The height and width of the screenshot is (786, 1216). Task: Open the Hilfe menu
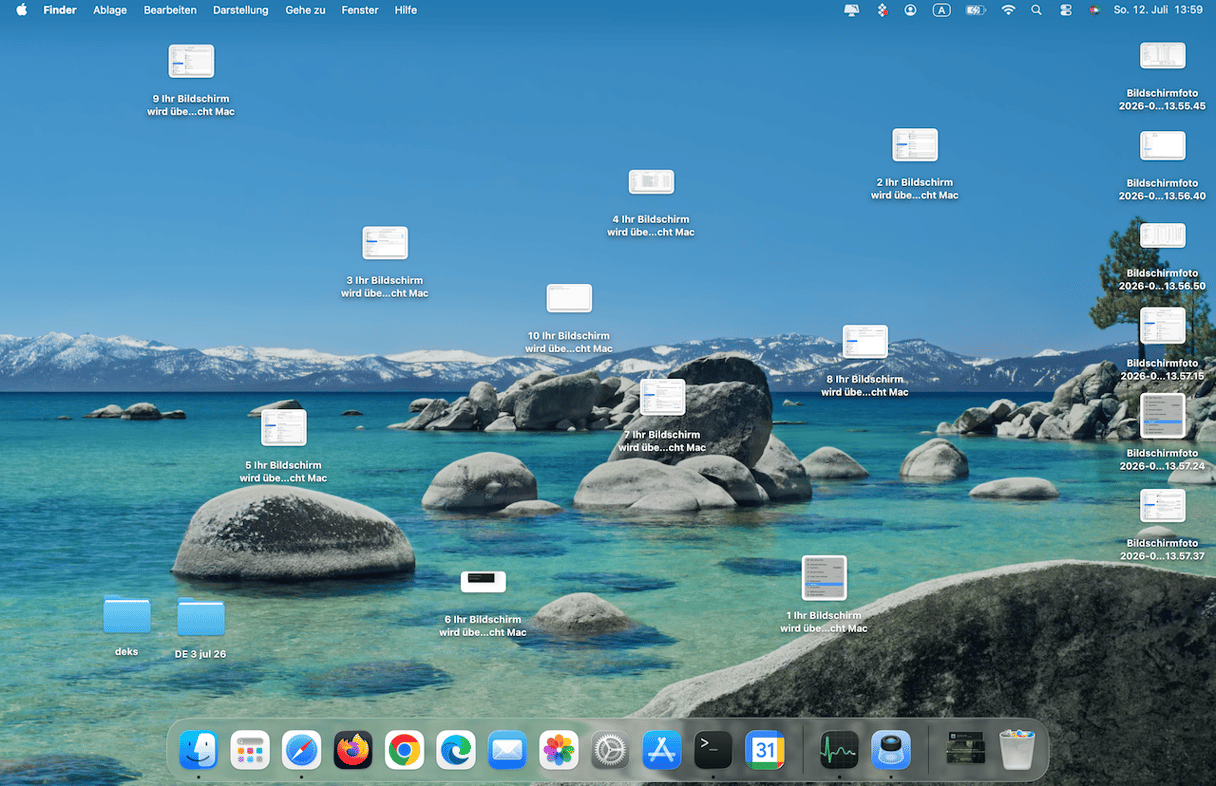[x=406, y=10]
